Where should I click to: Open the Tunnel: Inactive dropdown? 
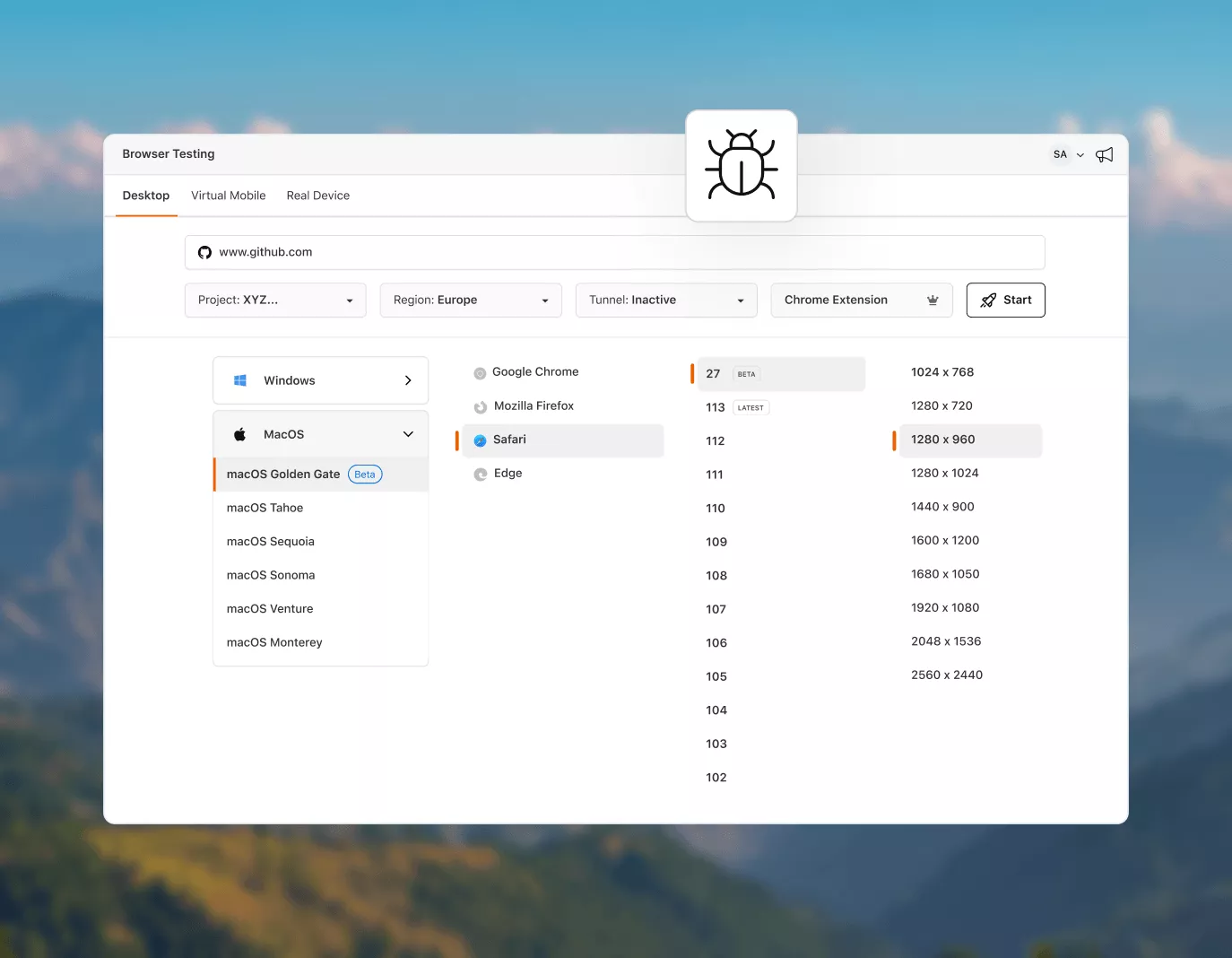click(666, 300)
